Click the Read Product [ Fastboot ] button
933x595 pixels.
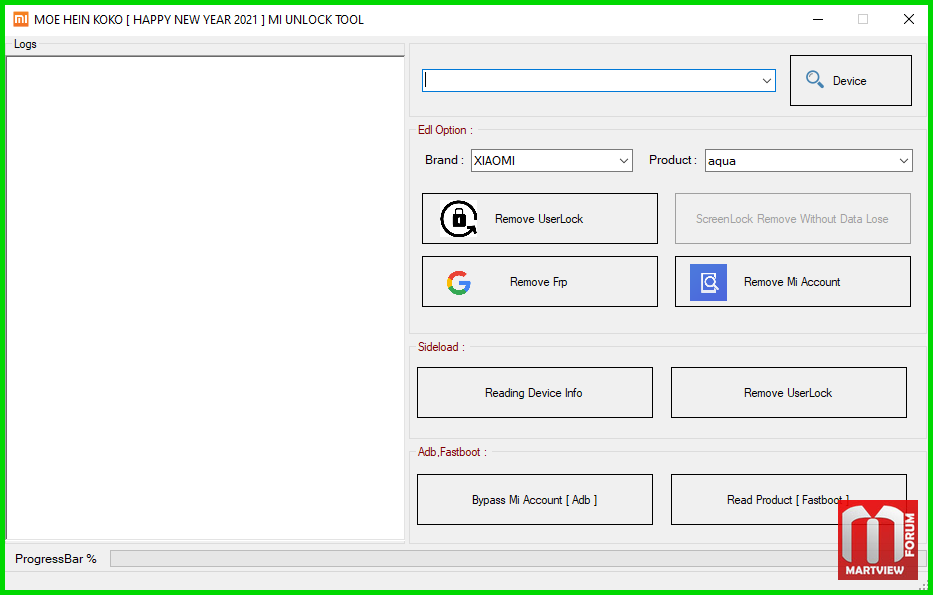(x=788, y=500)
